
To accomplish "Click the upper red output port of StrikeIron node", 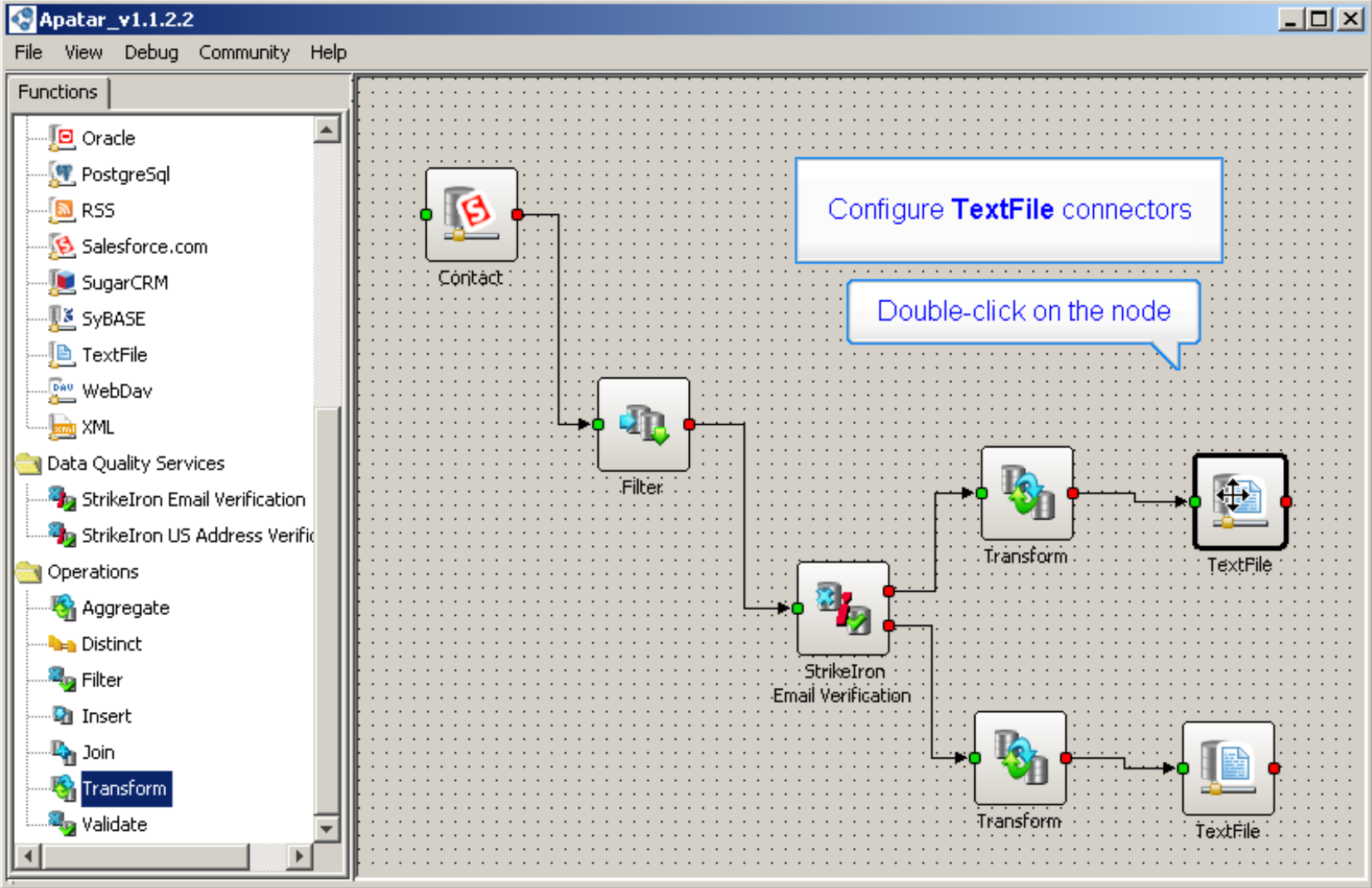I will pyautogui.click(x=889, y=591).
